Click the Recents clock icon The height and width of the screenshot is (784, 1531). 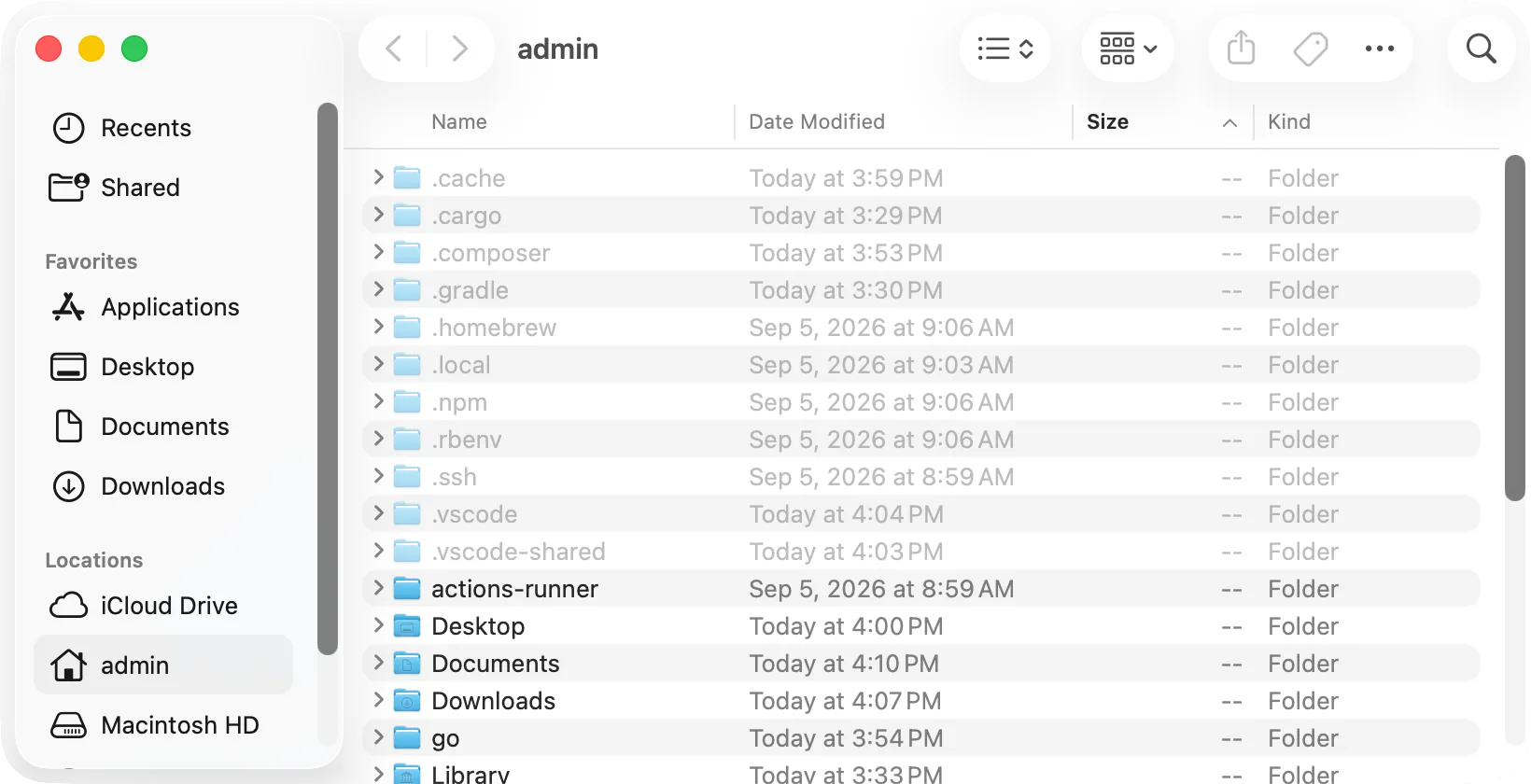[68, 128]
